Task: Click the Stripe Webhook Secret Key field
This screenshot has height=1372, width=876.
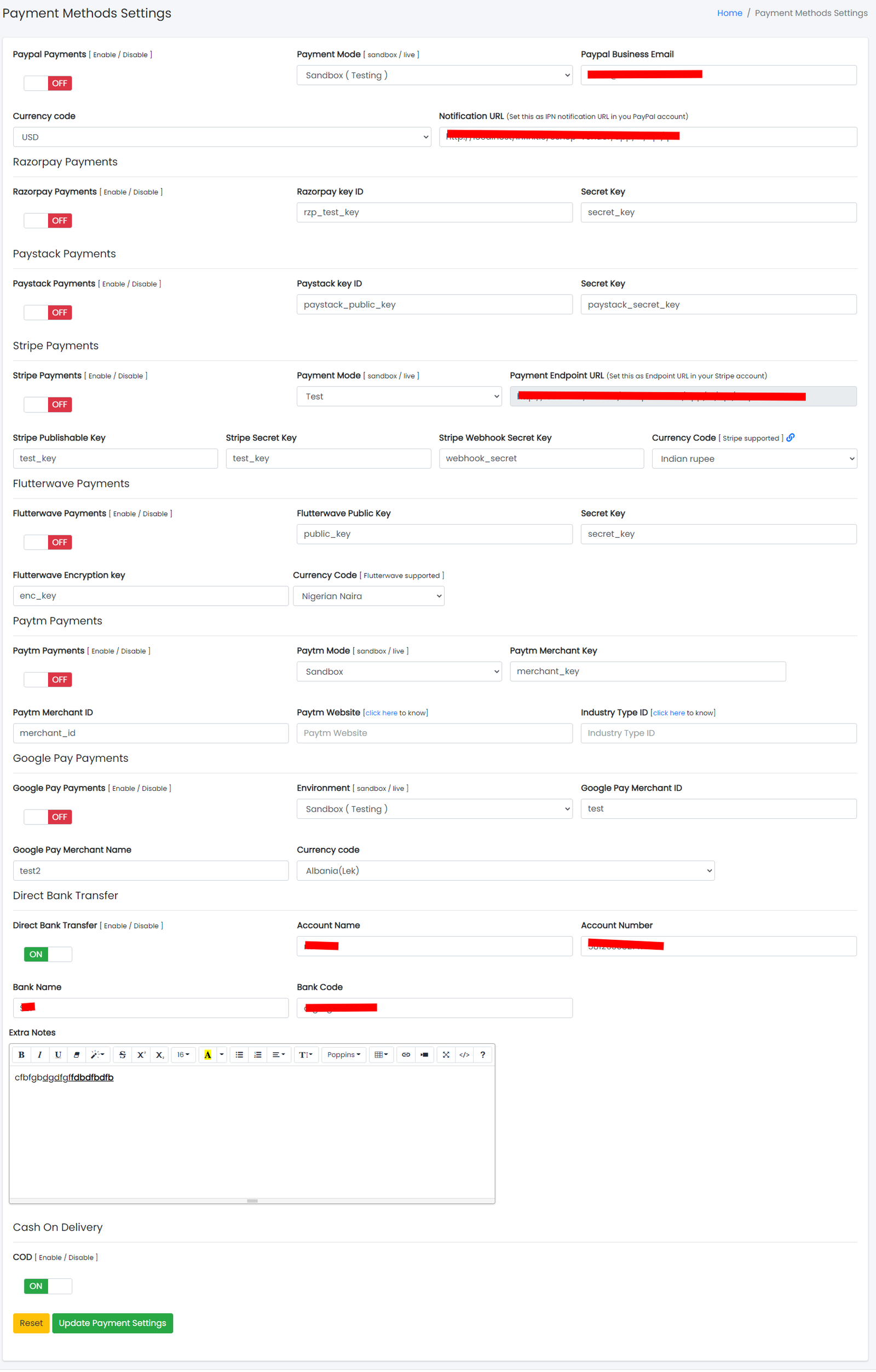Action: pyautogui.click(x=541, y=458)
